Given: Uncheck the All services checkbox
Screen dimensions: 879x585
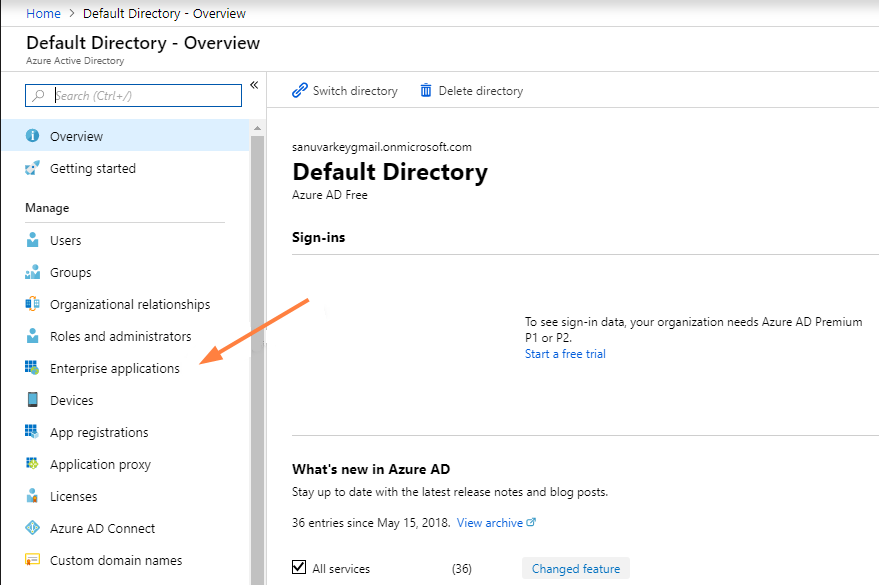Looking at the screenshot, I should 299,568.
